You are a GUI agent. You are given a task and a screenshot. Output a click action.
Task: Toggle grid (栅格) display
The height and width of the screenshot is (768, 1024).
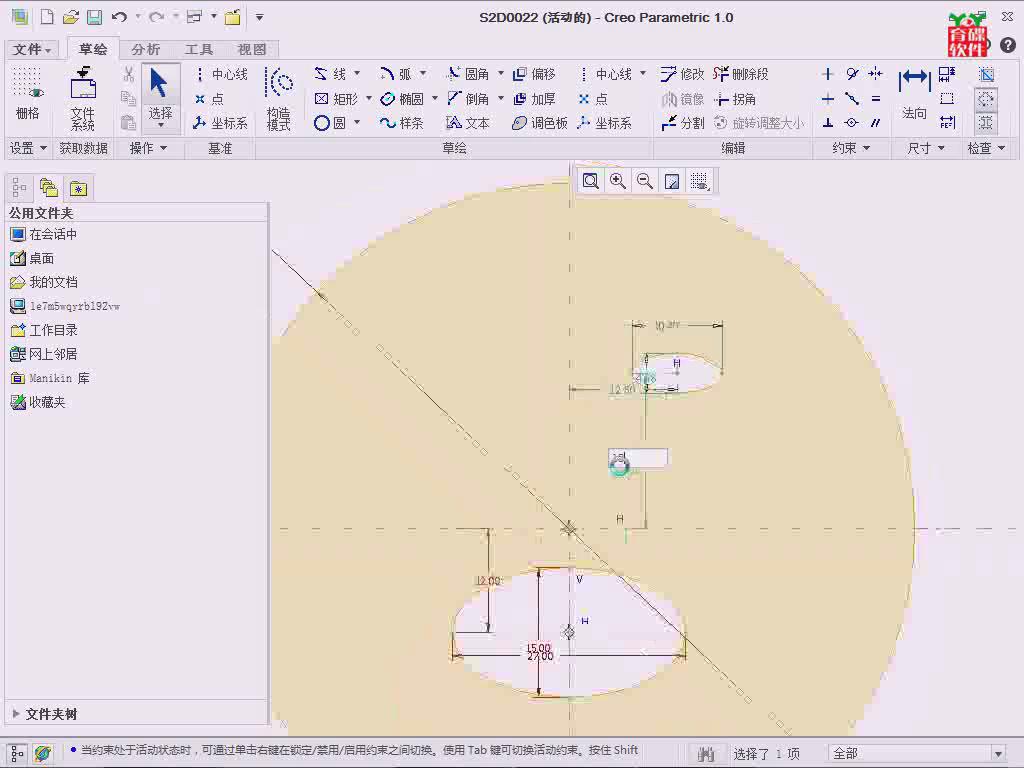coord(27,94)
